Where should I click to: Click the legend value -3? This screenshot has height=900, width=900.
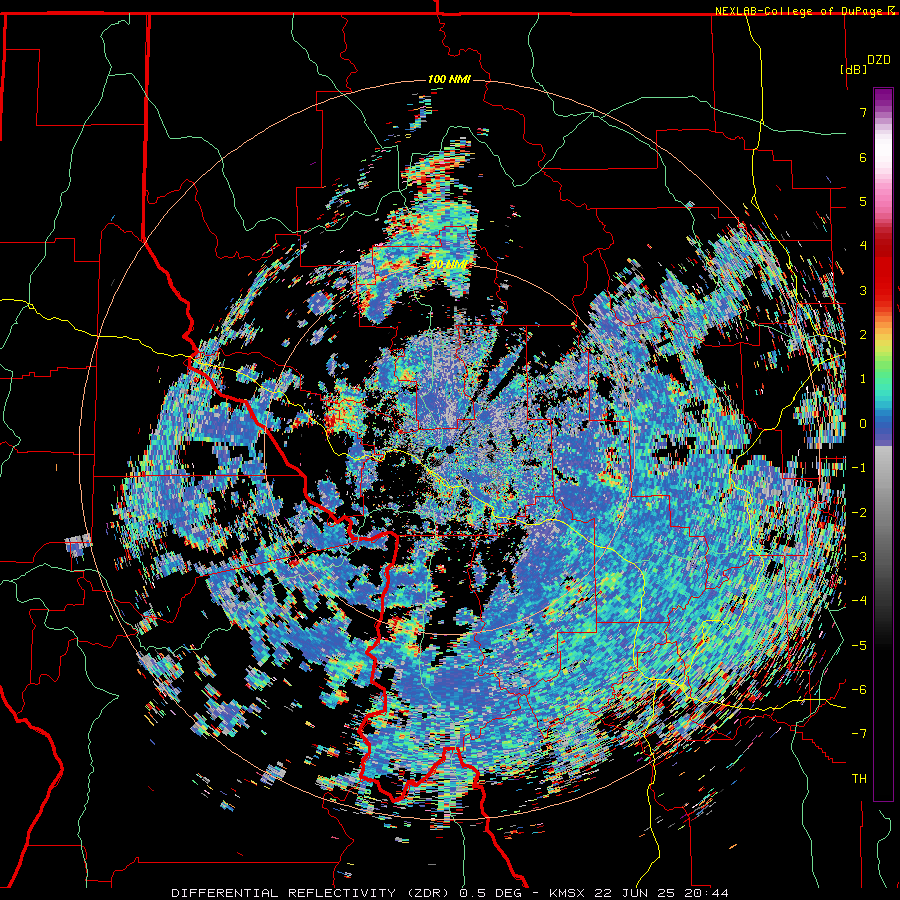point(859,557)
